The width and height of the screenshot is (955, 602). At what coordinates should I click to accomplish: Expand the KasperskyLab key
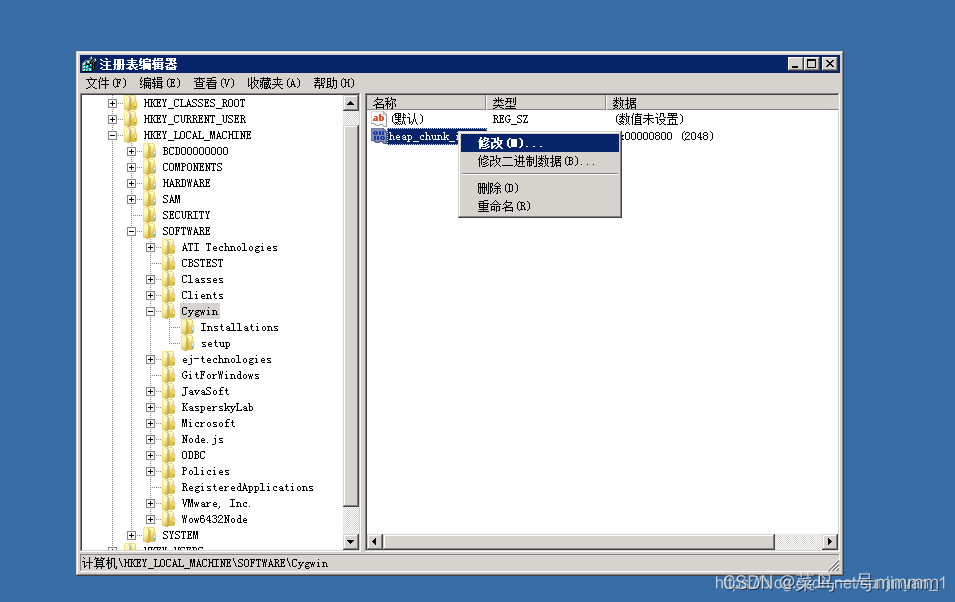149,407
